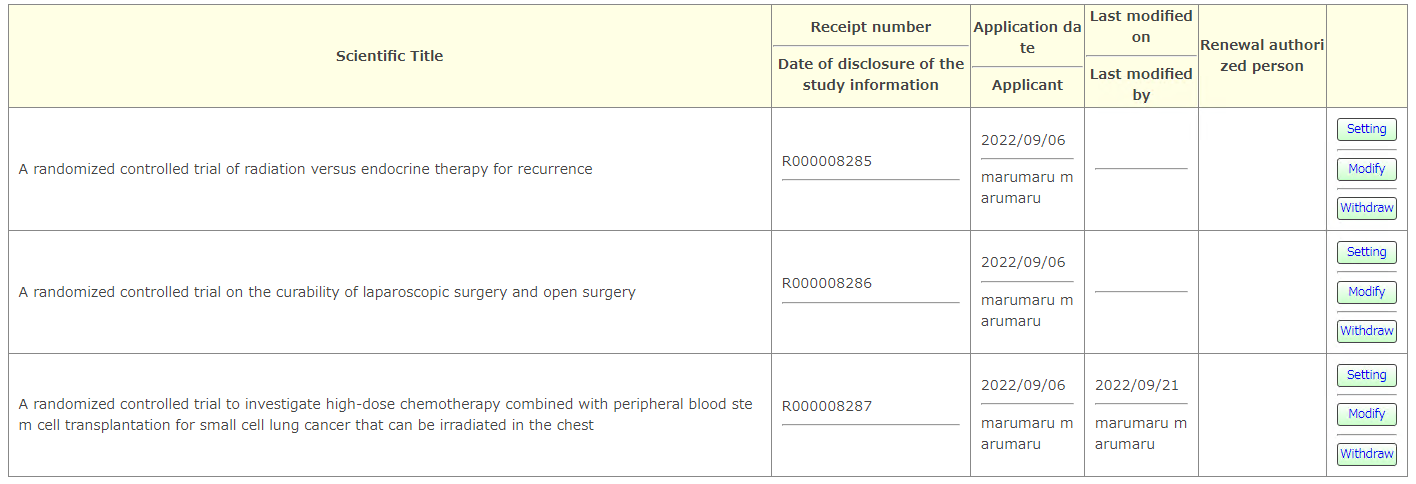Click receipt number R000008286
The image size is (1416, 484).
pos(827,283)
